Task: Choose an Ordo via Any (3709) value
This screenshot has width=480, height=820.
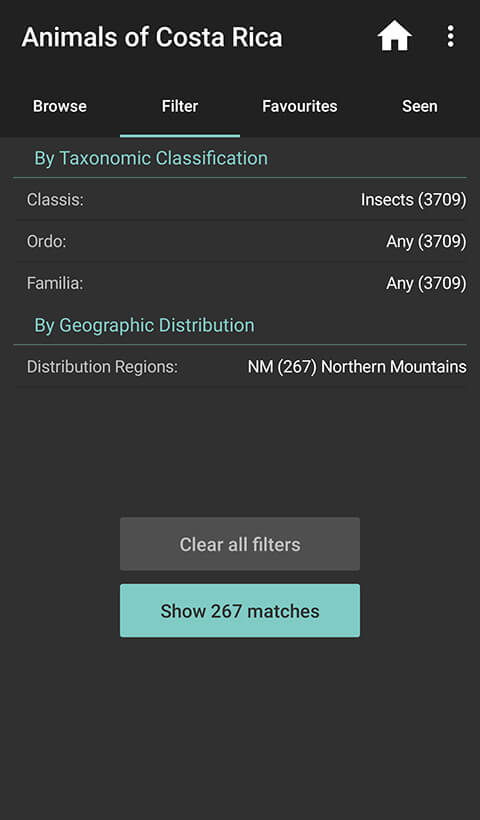Action: [426, 242]
